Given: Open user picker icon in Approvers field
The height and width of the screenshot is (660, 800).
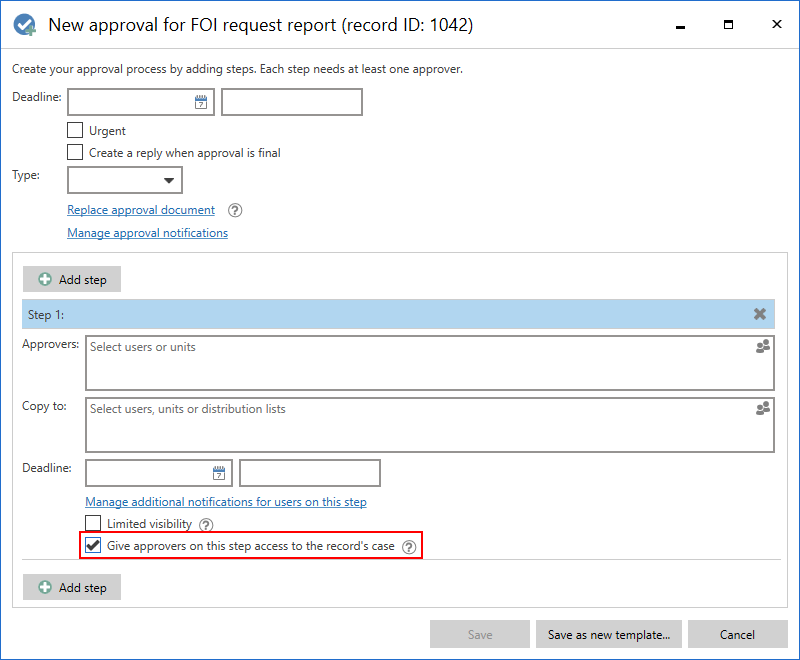Looking at the screenshot, I should pos(763,347).
